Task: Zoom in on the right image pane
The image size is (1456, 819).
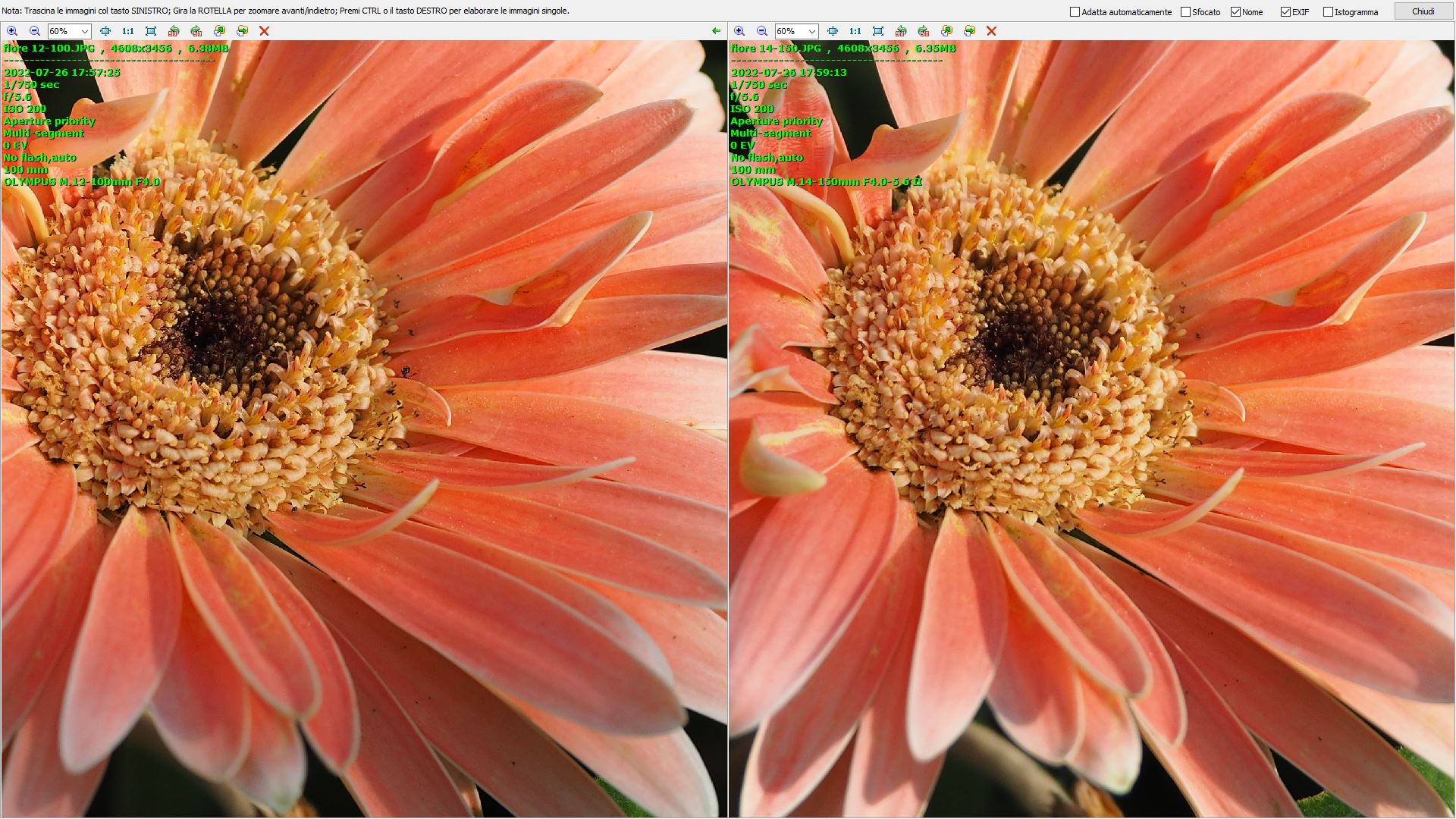Action: [739, 31]
